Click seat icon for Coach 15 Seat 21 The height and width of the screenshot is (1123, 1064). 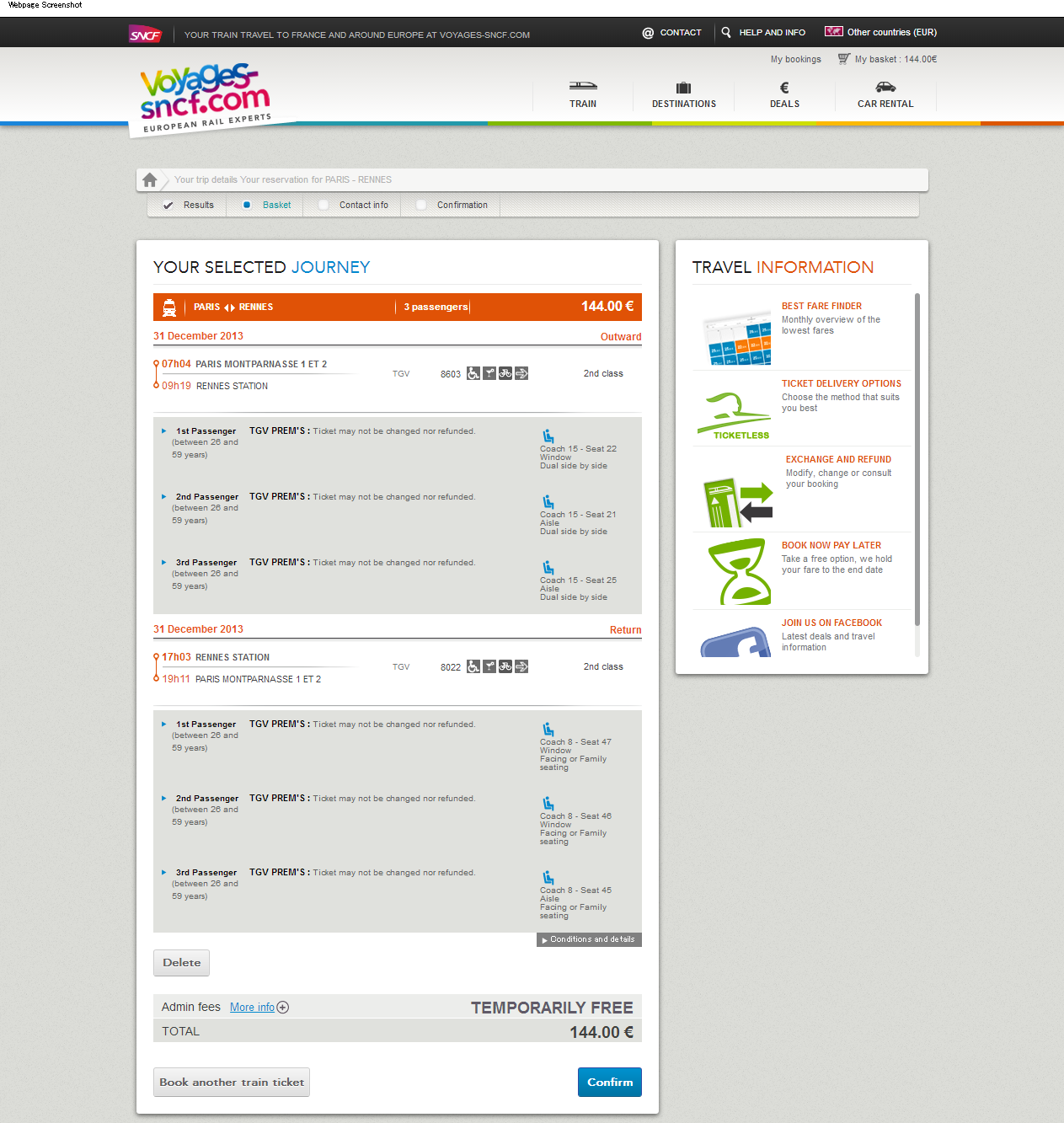coord(548,501)
